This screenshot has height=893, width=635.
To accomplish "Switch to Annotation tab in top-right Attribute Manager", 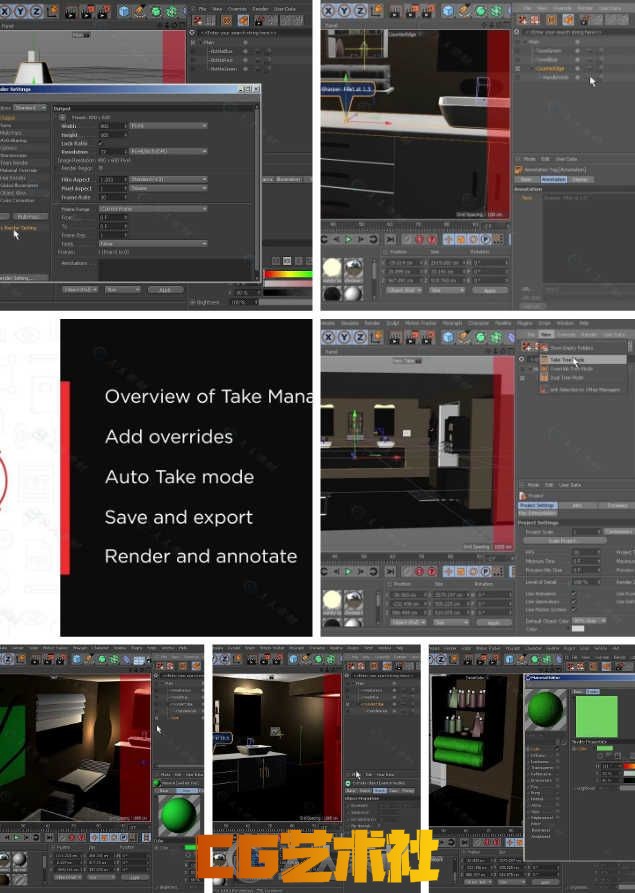I will pyautogui.click(x=553, y=179).
